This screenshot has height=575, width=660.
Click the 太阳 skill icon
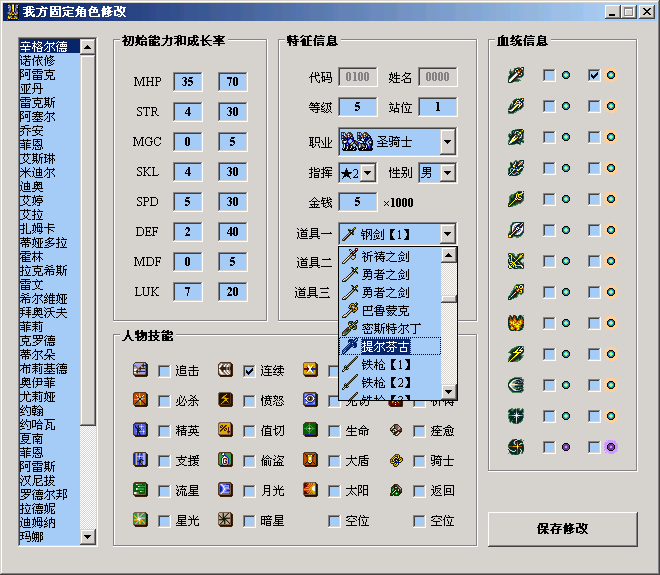310,490
